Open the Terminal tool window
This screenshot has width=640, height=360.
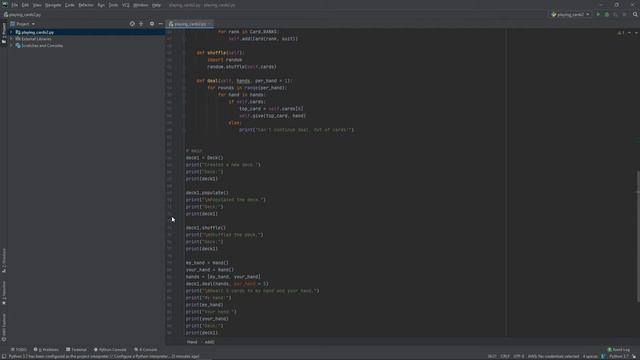(x=76, y=350)
